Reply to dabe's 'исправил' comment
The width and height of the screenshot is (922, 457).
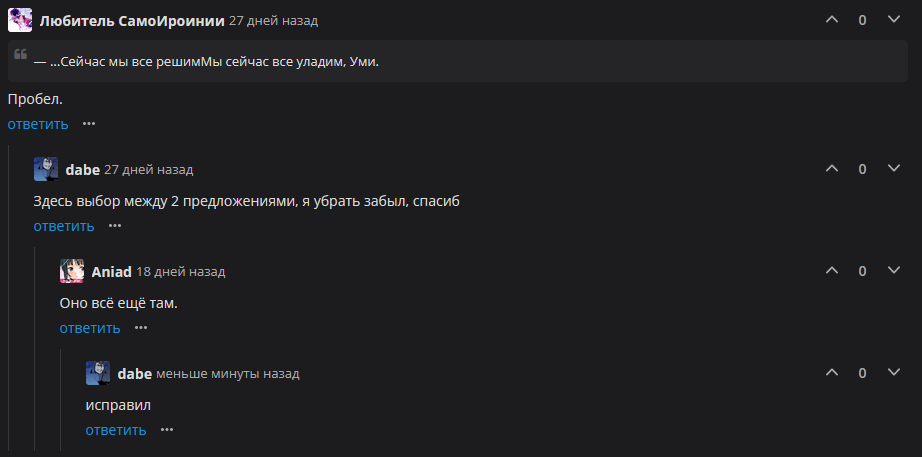(116, 430)
